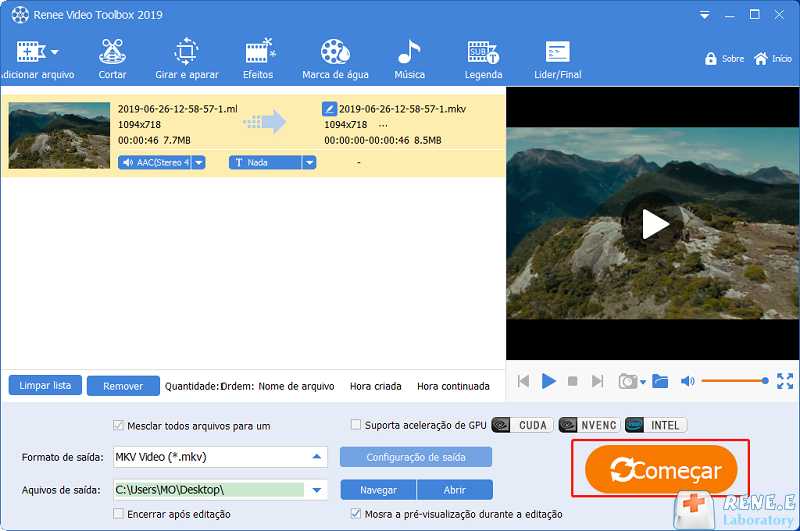Enable Encerrar após editação checkbox

[118, 514]
